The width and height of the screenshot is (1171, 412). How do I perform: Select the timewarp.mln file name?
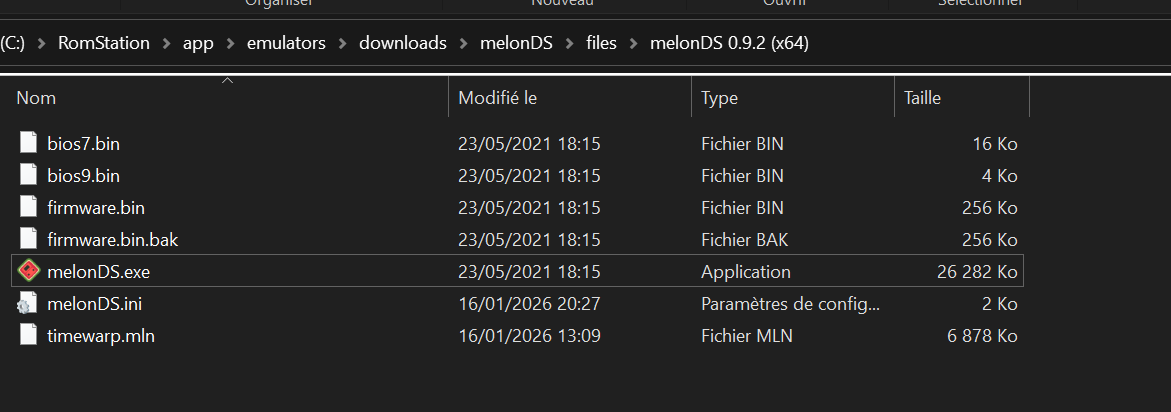101,335
